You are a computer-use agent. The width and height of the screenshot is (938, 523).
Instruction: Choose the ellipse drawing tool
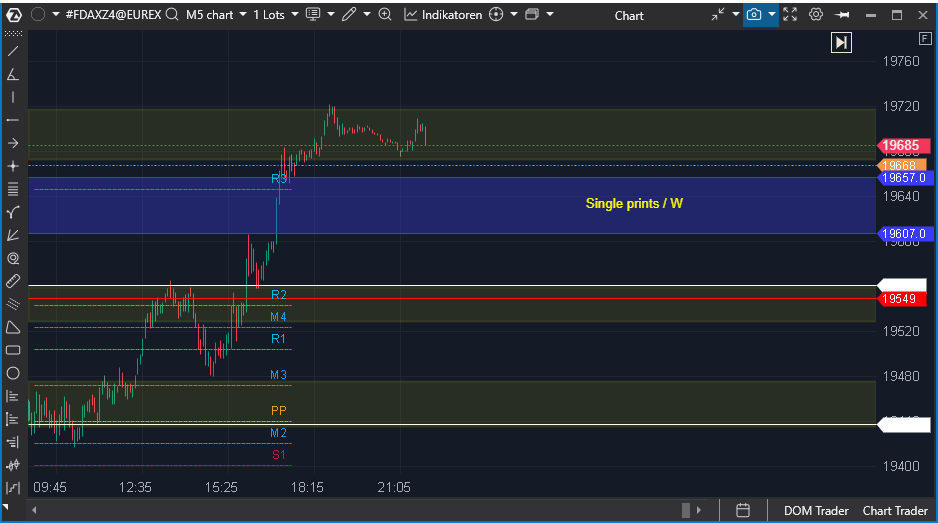tap(13, 373)
